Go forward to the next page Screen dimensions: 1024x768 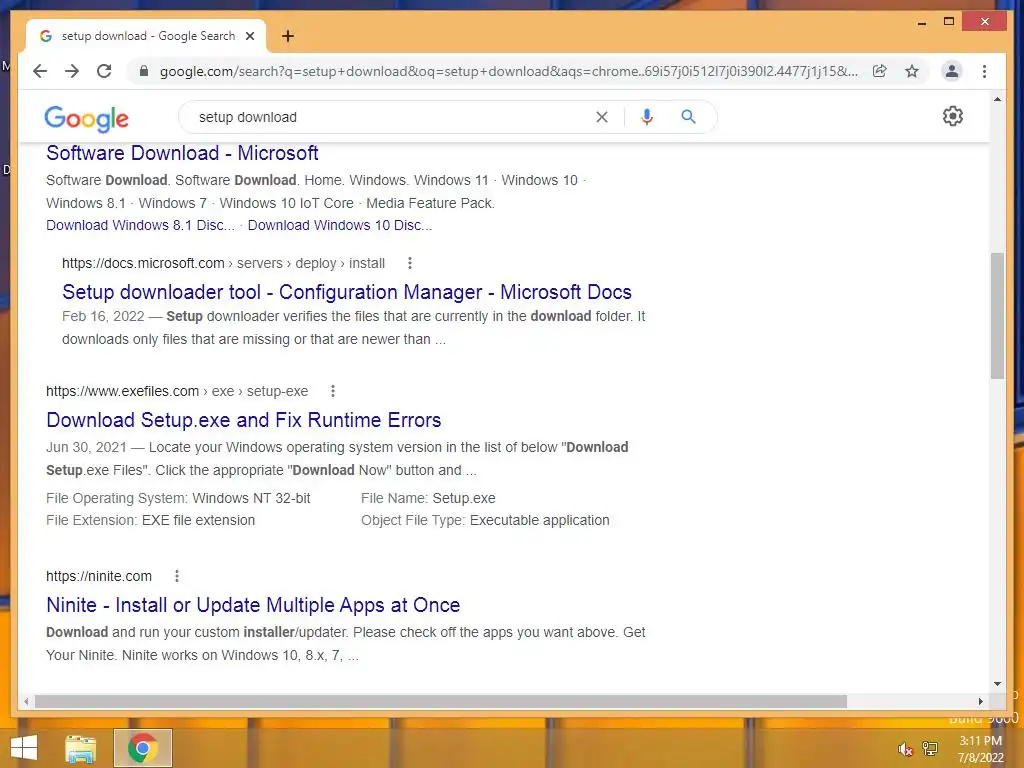point(72,71)
